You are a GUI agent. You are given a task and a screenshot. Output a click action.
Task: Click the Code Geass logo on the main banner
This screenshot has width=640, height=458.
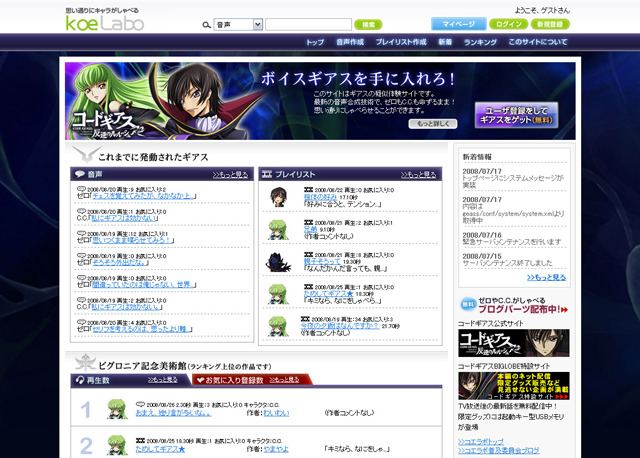(x=109, y=125)
